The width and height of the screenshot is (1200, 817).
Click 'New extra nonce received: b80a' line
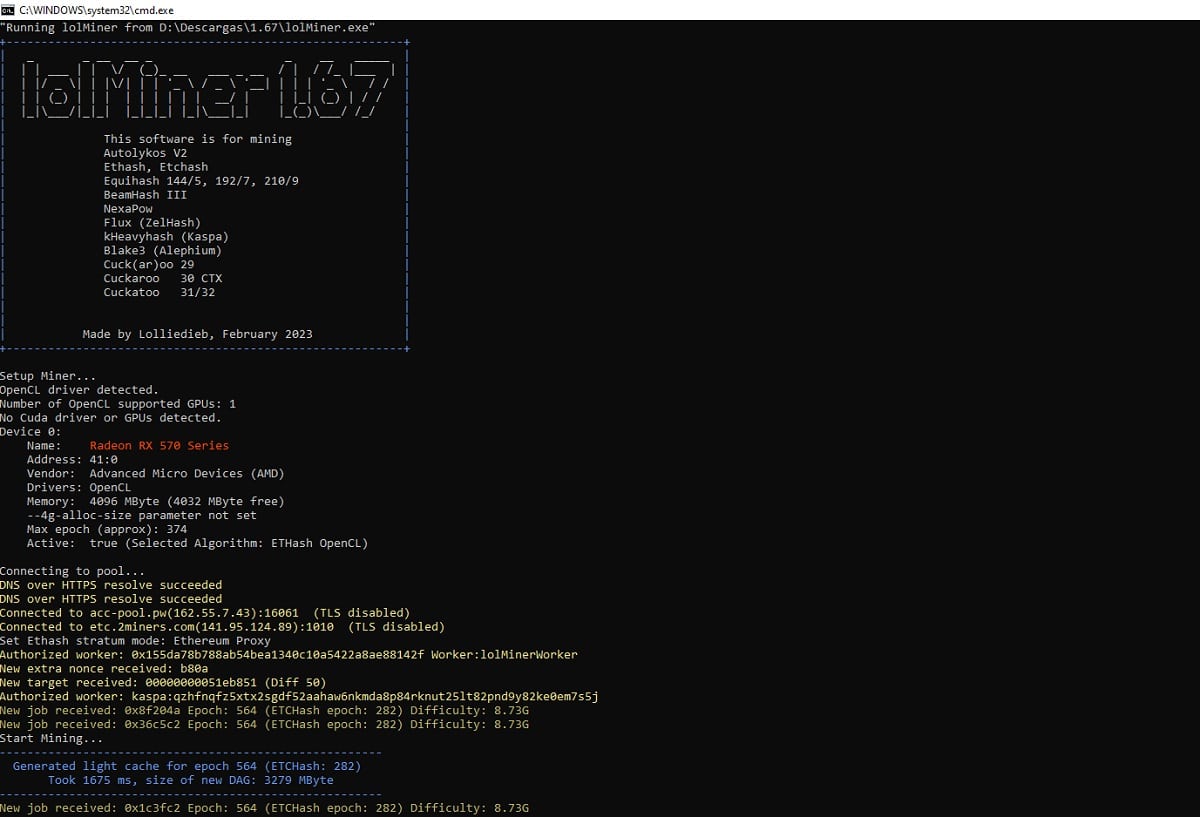click(104, 669)
